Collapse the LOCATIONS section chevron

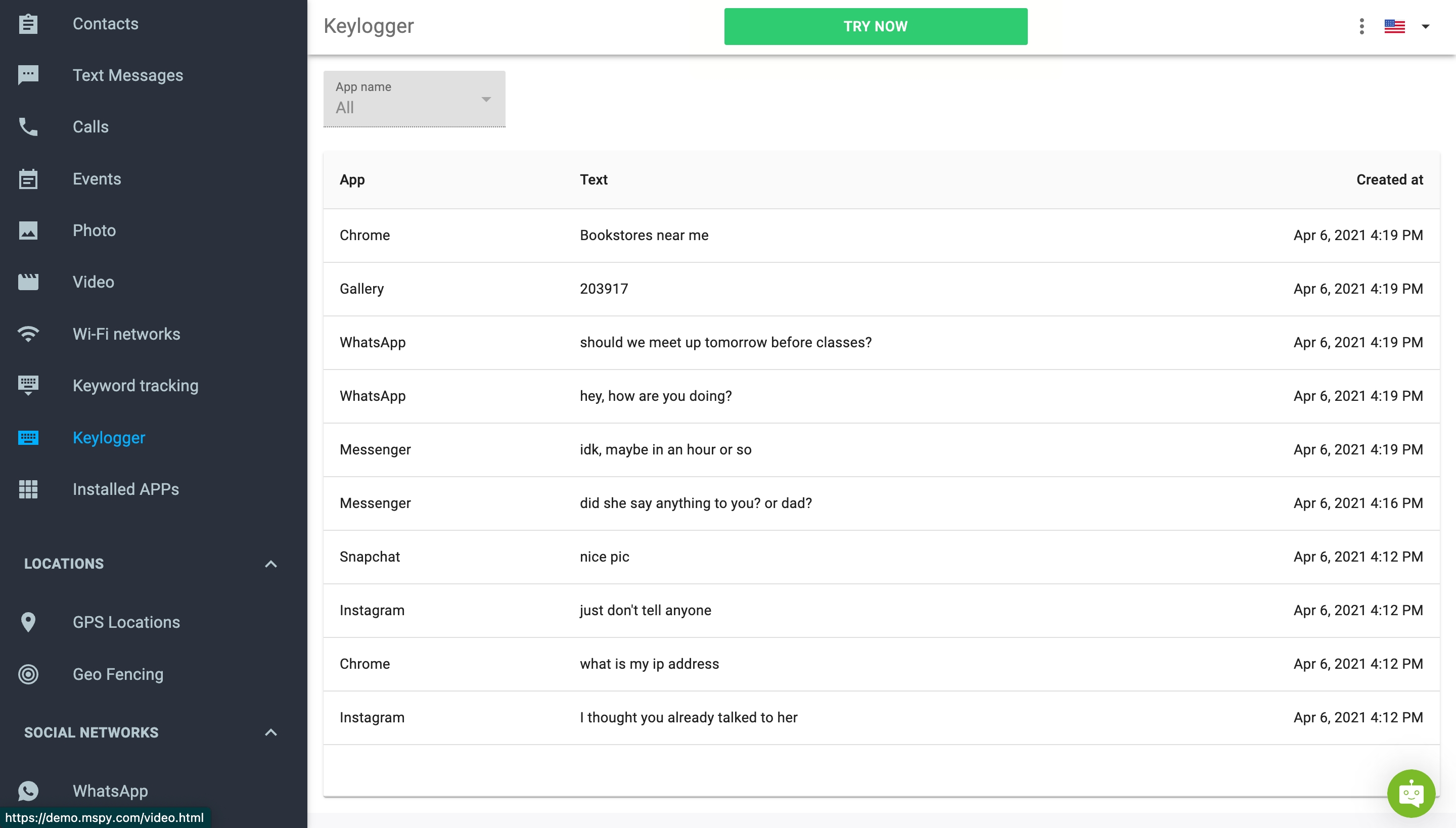[x=271, y=564]
